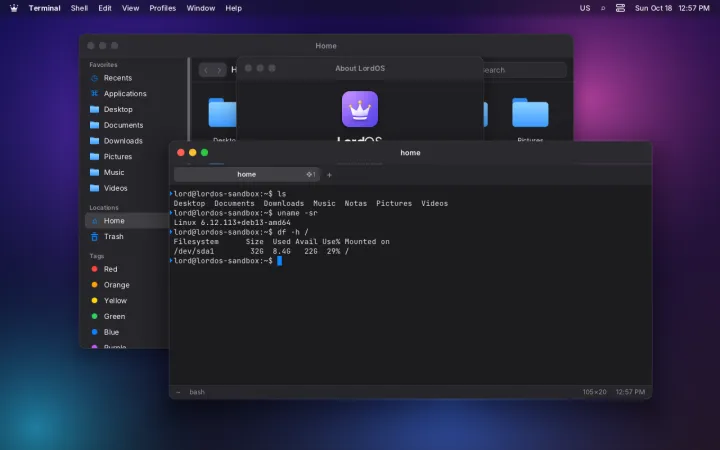Click the 105×20 terminal size indicator

[594, 392]
